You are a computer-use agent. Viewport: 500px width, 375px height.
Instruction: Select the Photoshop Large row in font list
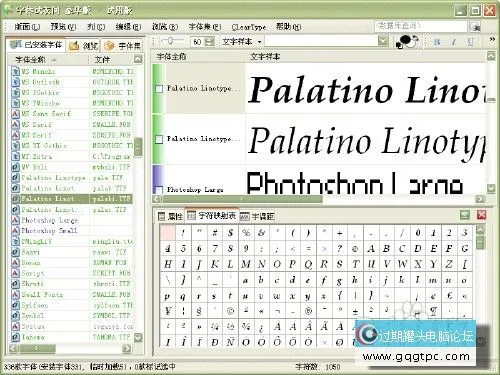(72, 220)
